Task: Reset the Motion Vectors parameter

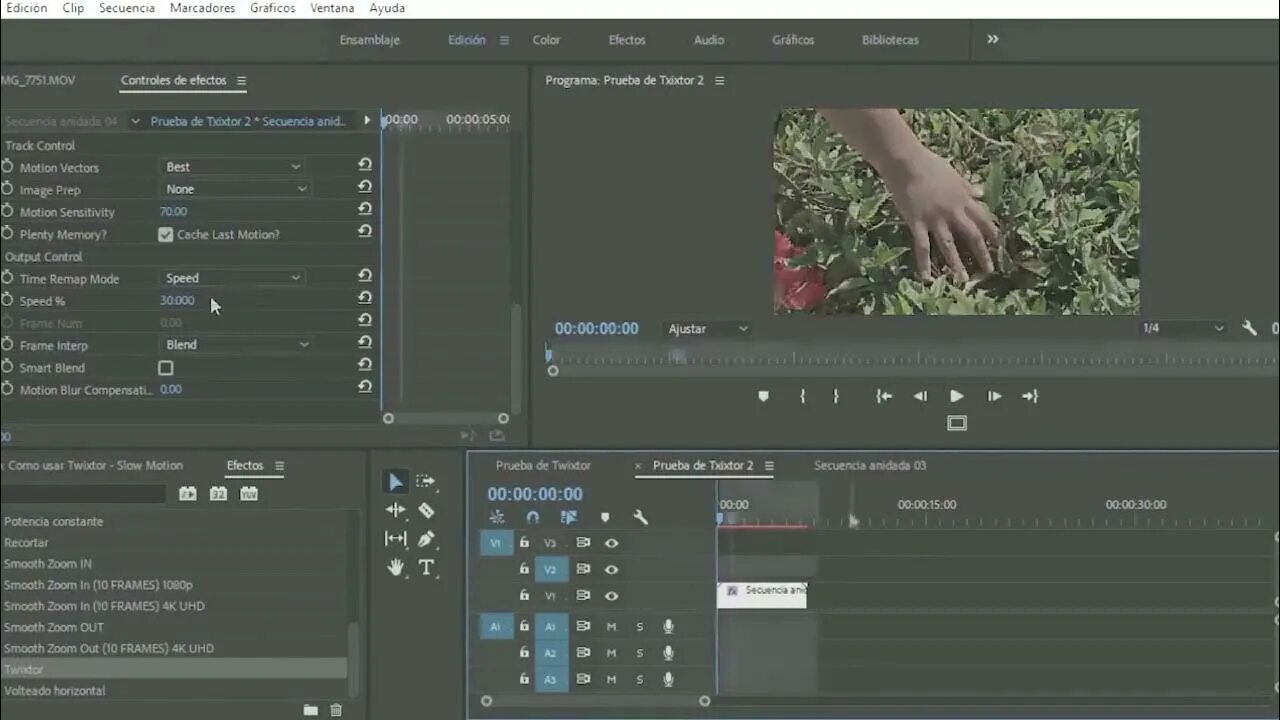Action: coord(365,165)
